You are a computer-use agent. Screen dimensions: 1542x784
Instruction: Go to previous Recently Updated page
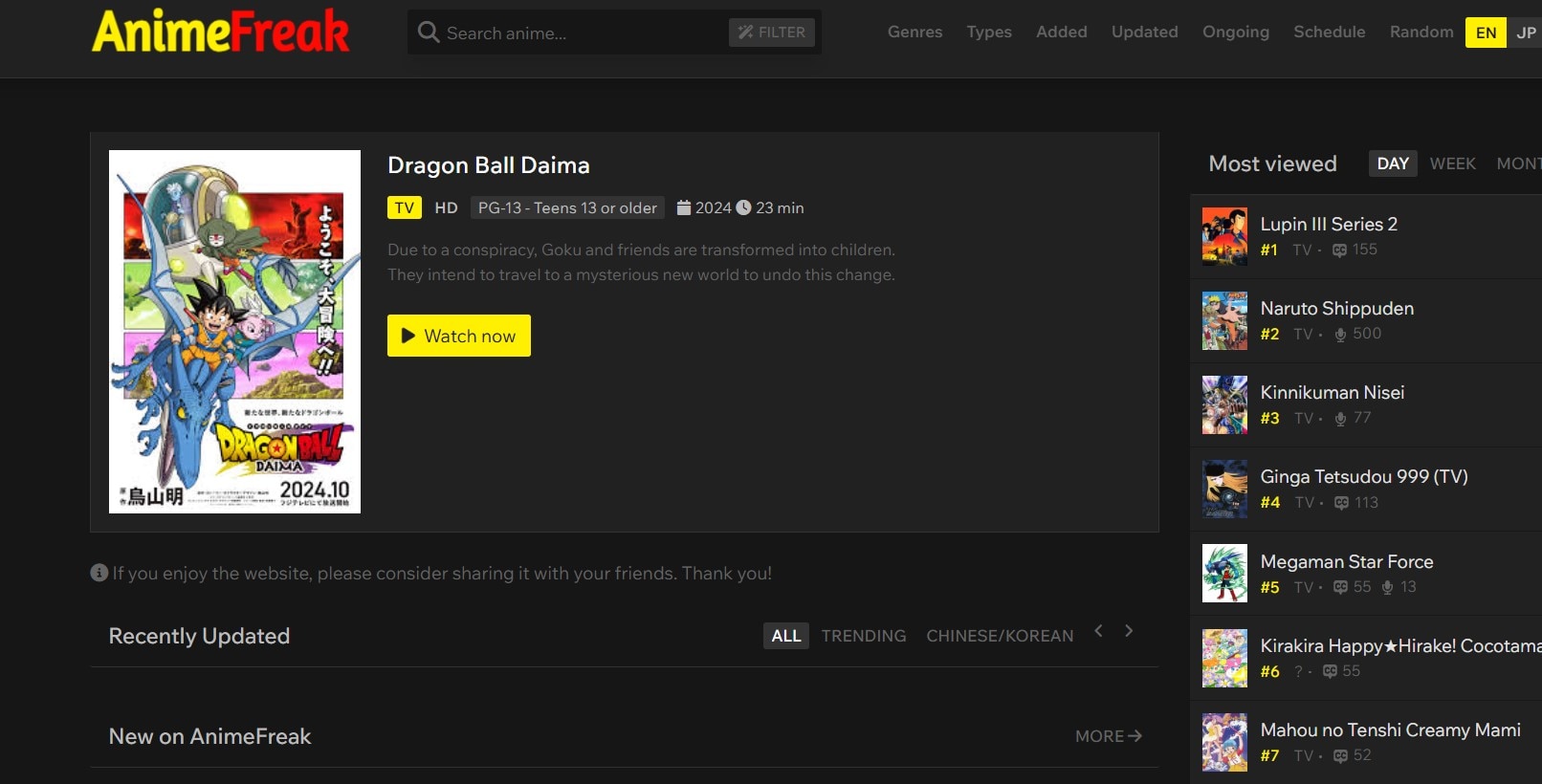[1099, 631]
